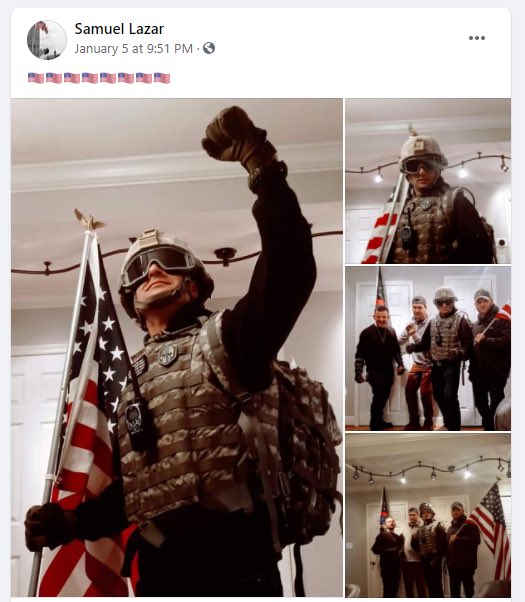Open the helmet and goggles close-up thumbnail
Image resolution: width=525 pixels, height=602 pixels.
click(x=428, y=181)
